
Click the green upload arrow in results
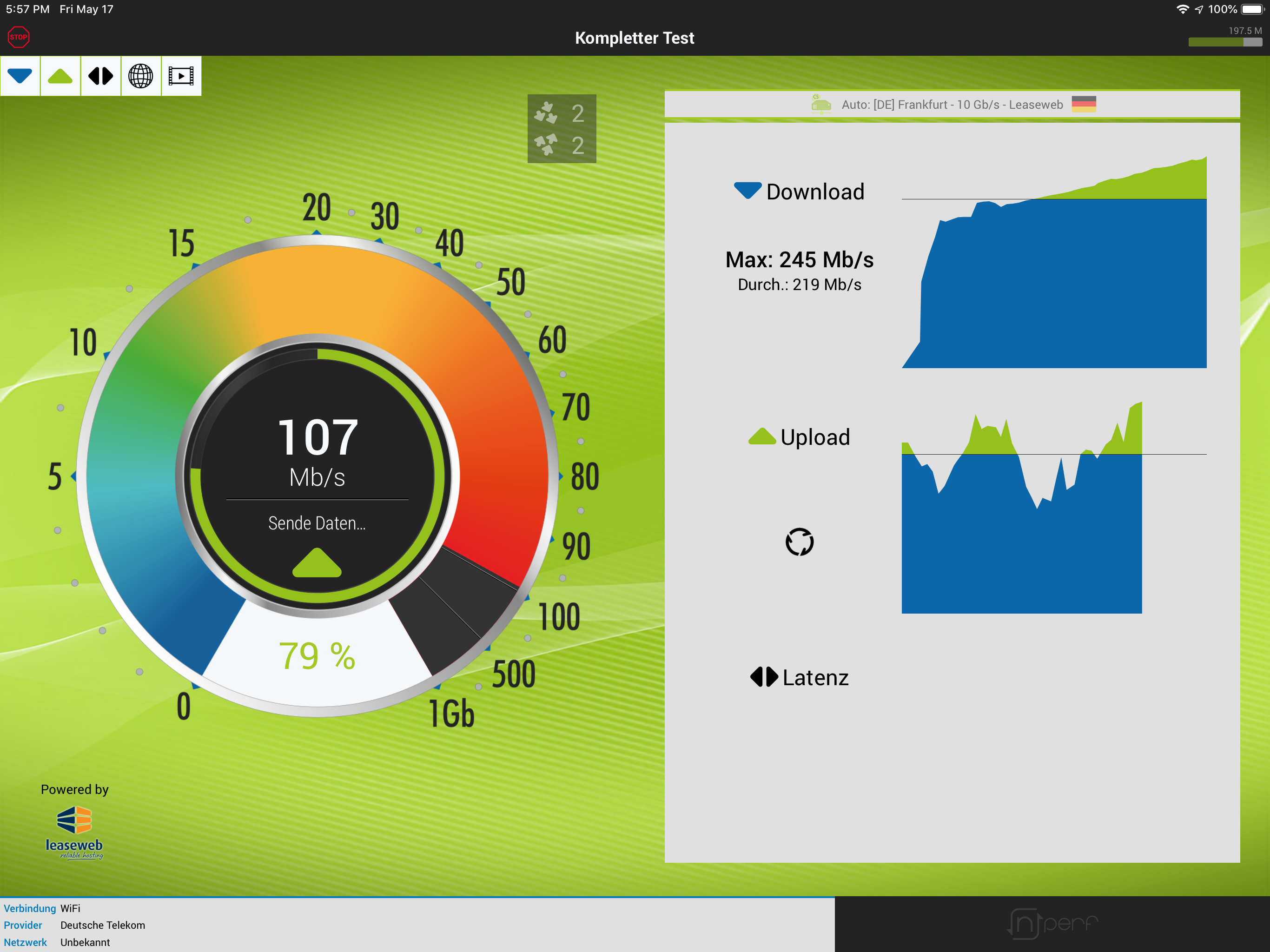coord(762,436)
